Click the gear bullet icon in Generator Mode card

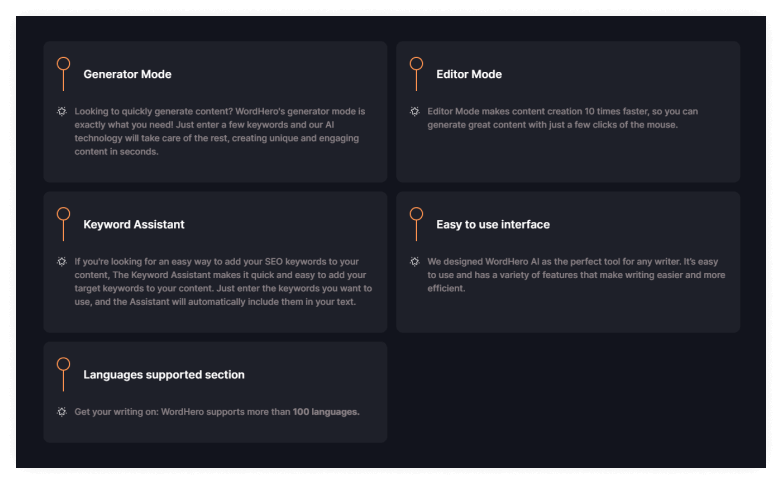click(x=62, y=111)
